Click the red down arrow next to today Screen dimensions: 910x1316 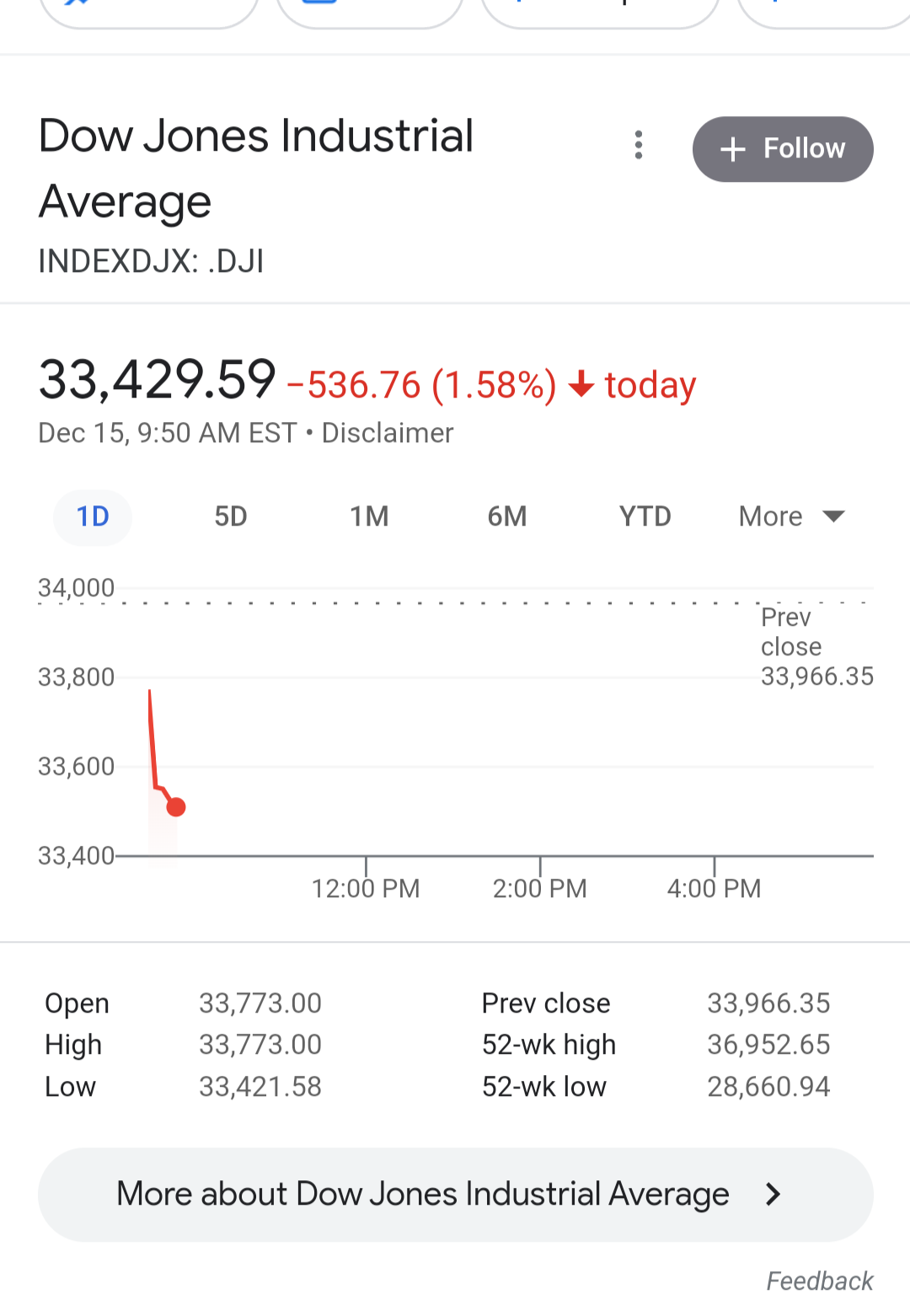tap(581, 385)
